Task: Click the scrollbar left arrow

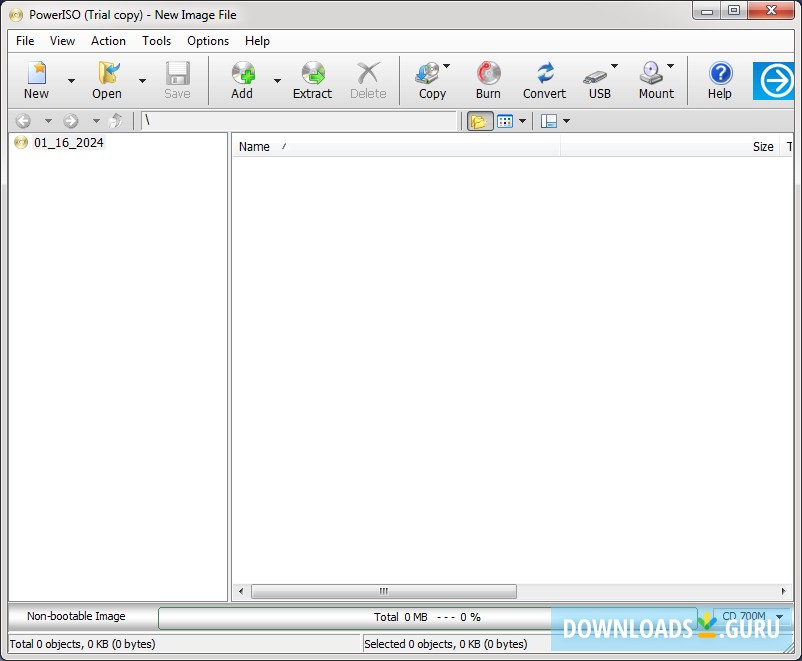Action: point(241,591)
